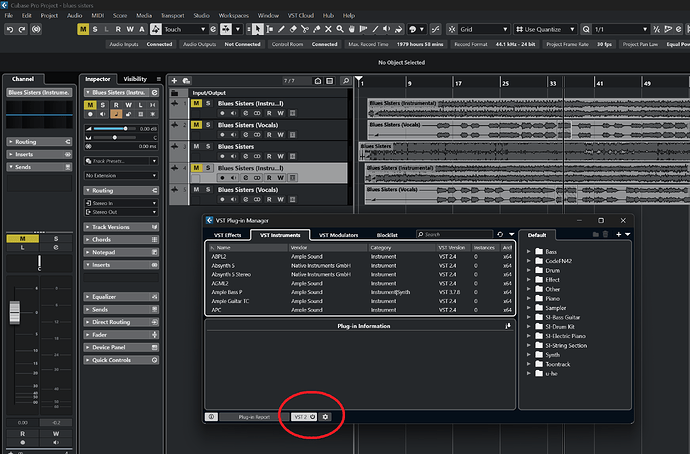Open the Workspaces menu
The width and height of the screenshot is (690, 454).
click(234, 15)
